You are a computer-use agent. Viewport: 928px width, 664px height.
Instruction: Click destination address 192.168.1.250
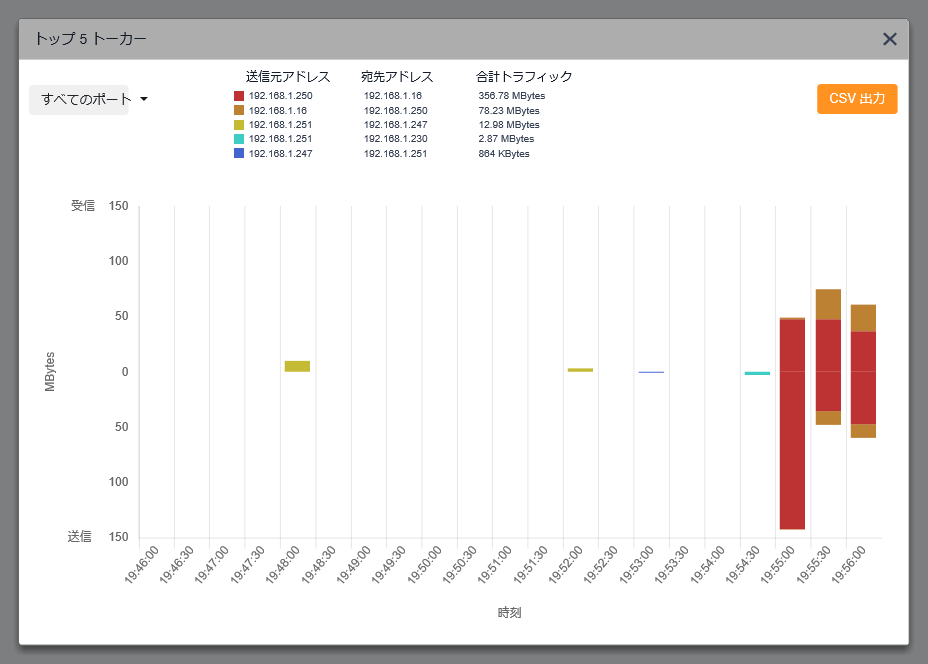[x=395, y=111]
